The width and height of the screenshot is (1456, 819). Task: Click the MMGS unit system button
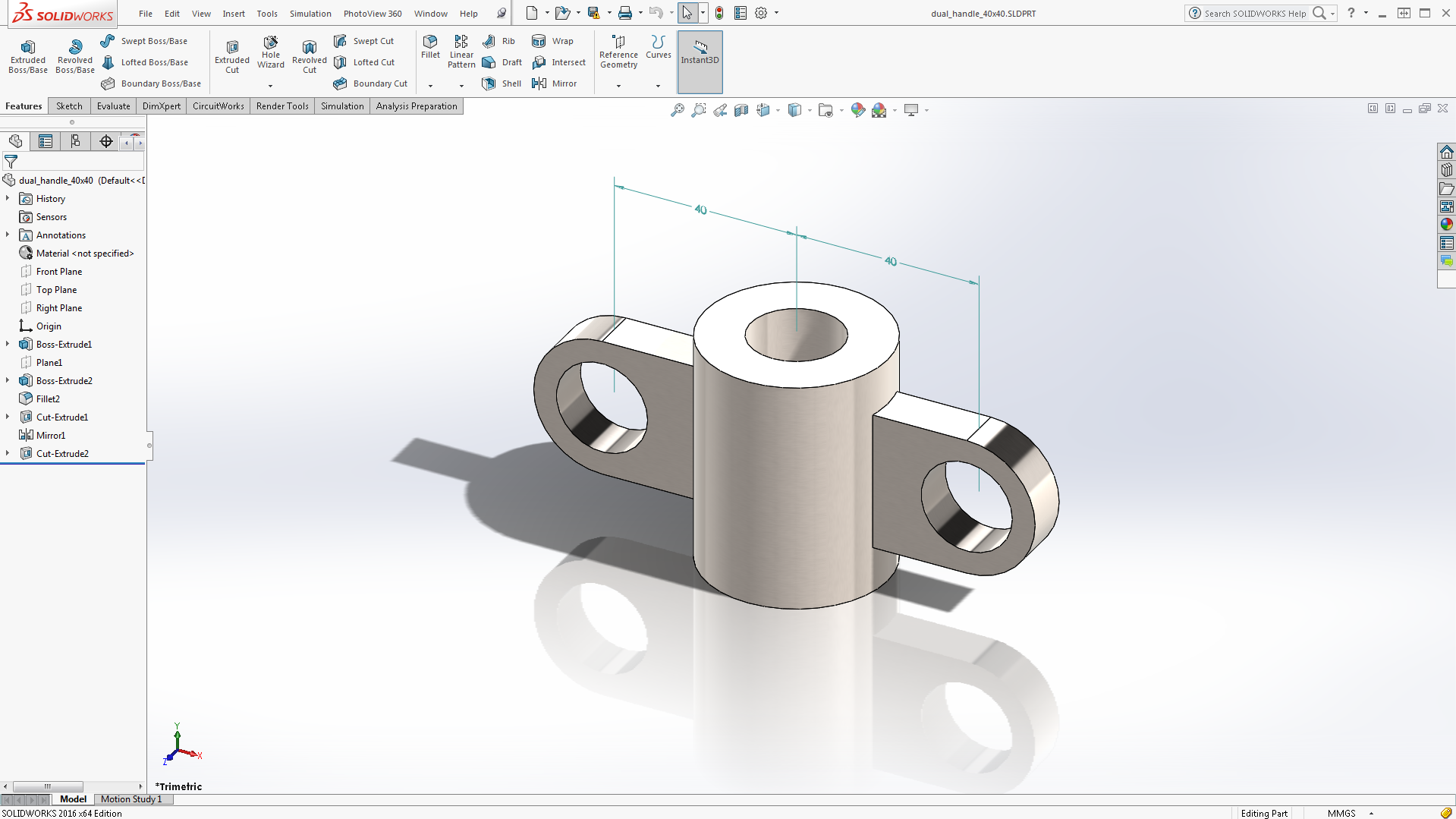(1341, 813)
